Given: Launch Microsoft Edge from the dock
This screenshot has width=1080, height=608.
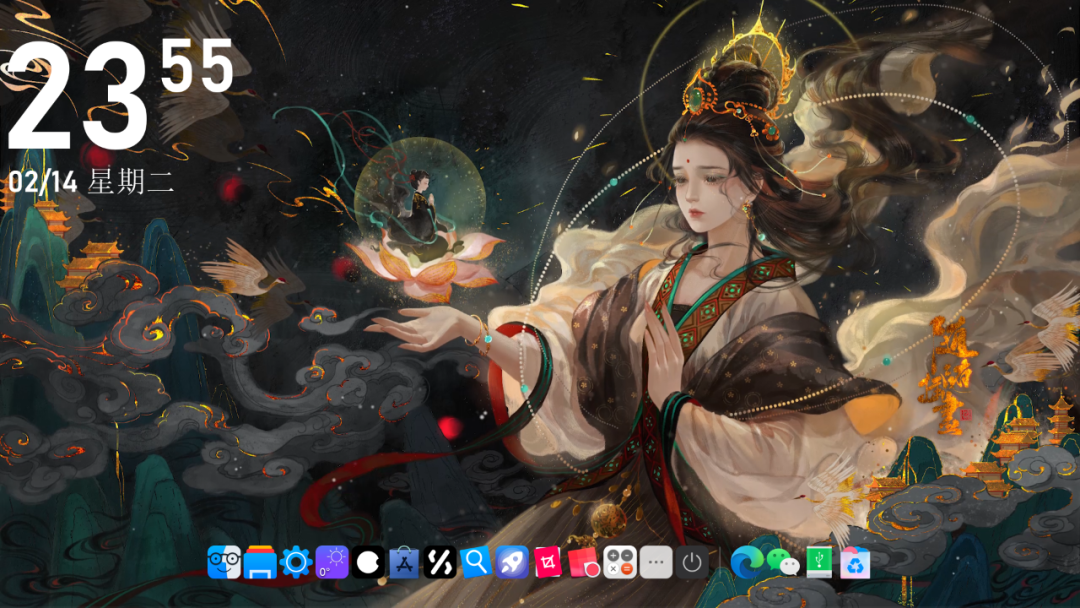Looking at the screenshot, I should coord(746,562).
